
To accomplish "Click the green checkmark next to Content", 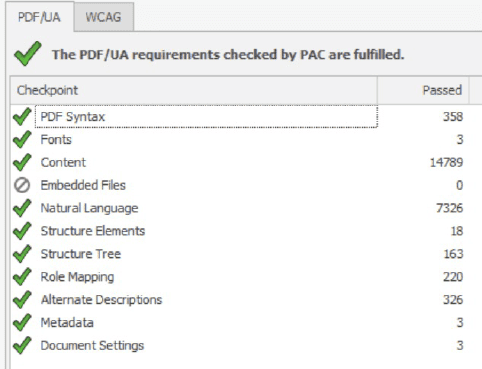I will pyautogui.click(x=22, y=162).
